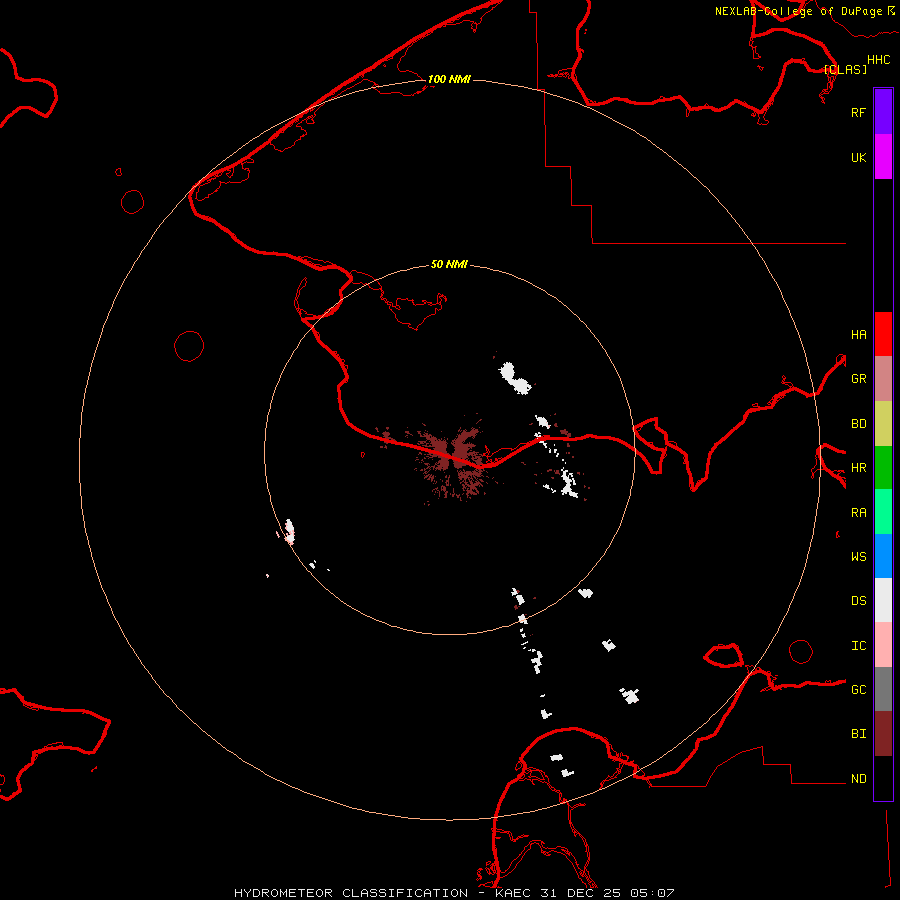Screen dimensions: 900x900
Task: Click the HR green legend swatch
Action: coord(883,468)
